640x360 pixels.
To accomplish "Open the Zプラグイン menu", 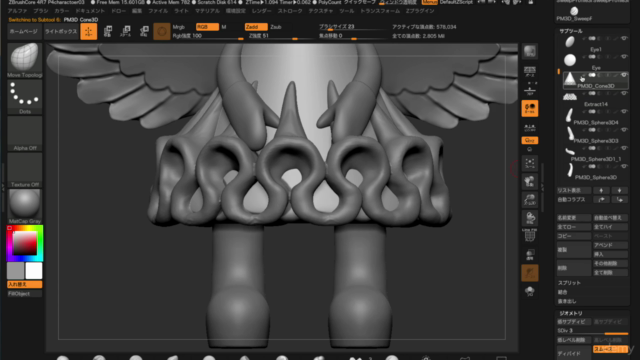I will [x=420, y=11].
